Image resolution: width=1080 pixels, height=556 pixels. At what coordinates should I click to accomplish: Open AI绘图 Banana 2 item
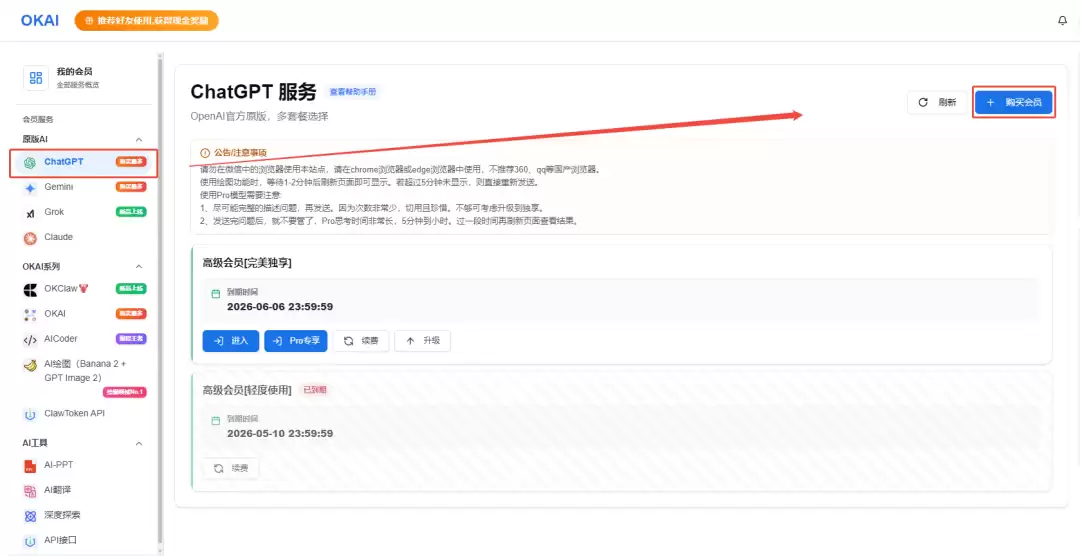[83, 376]
